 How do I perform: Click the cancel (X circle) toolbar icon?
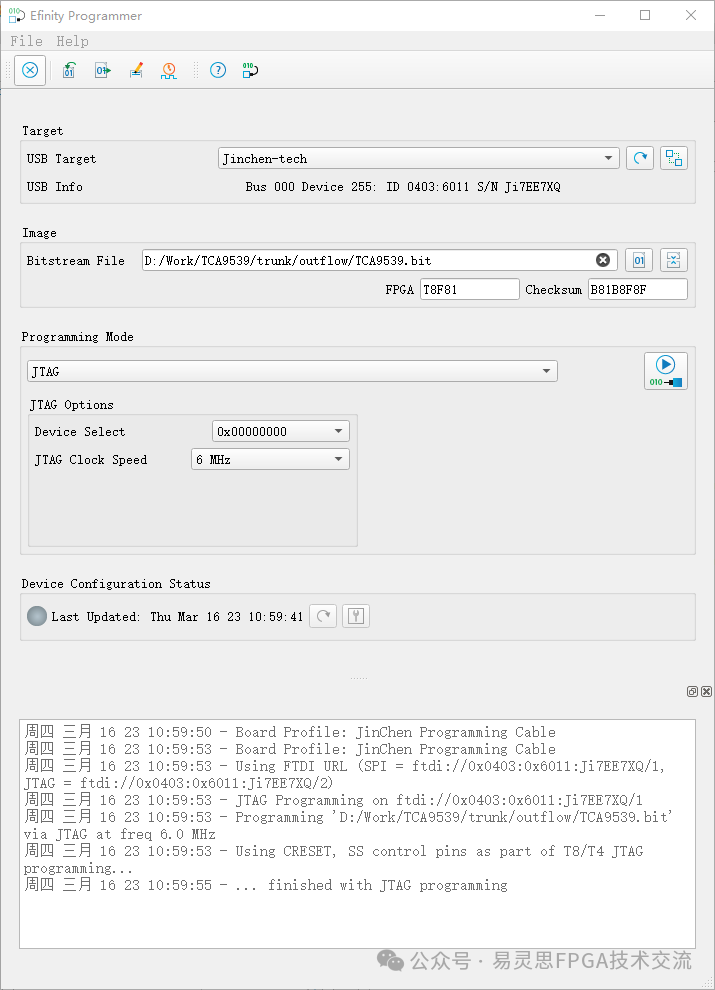click(30, 70)
